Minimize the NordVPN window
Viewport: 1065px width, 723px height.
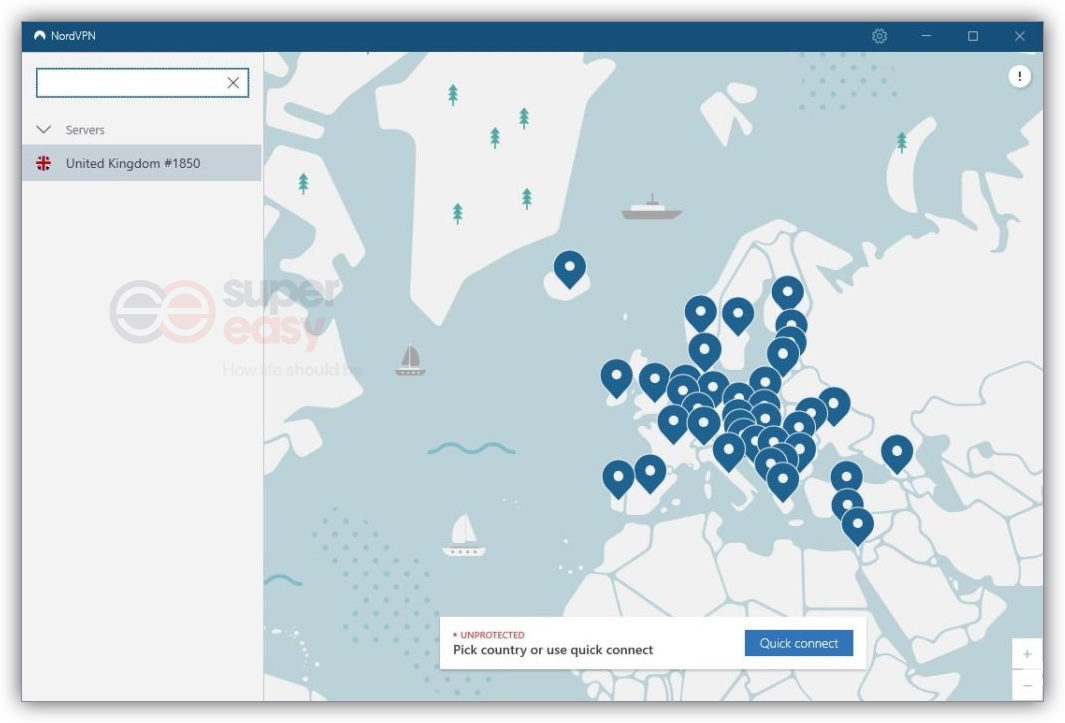[926, 36]
